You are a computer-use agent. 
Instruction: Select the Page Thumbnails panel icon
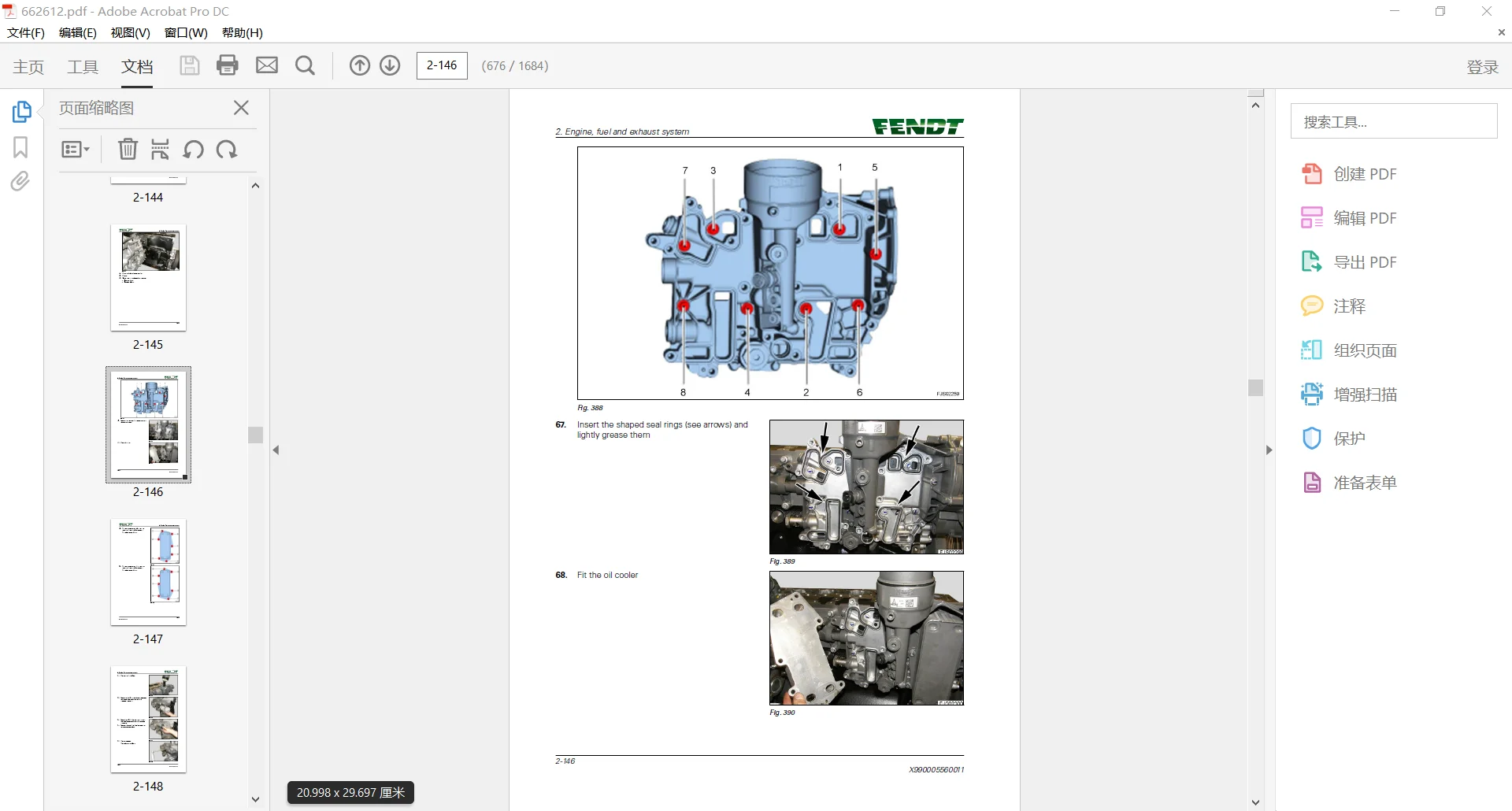(x=23, y=112)
